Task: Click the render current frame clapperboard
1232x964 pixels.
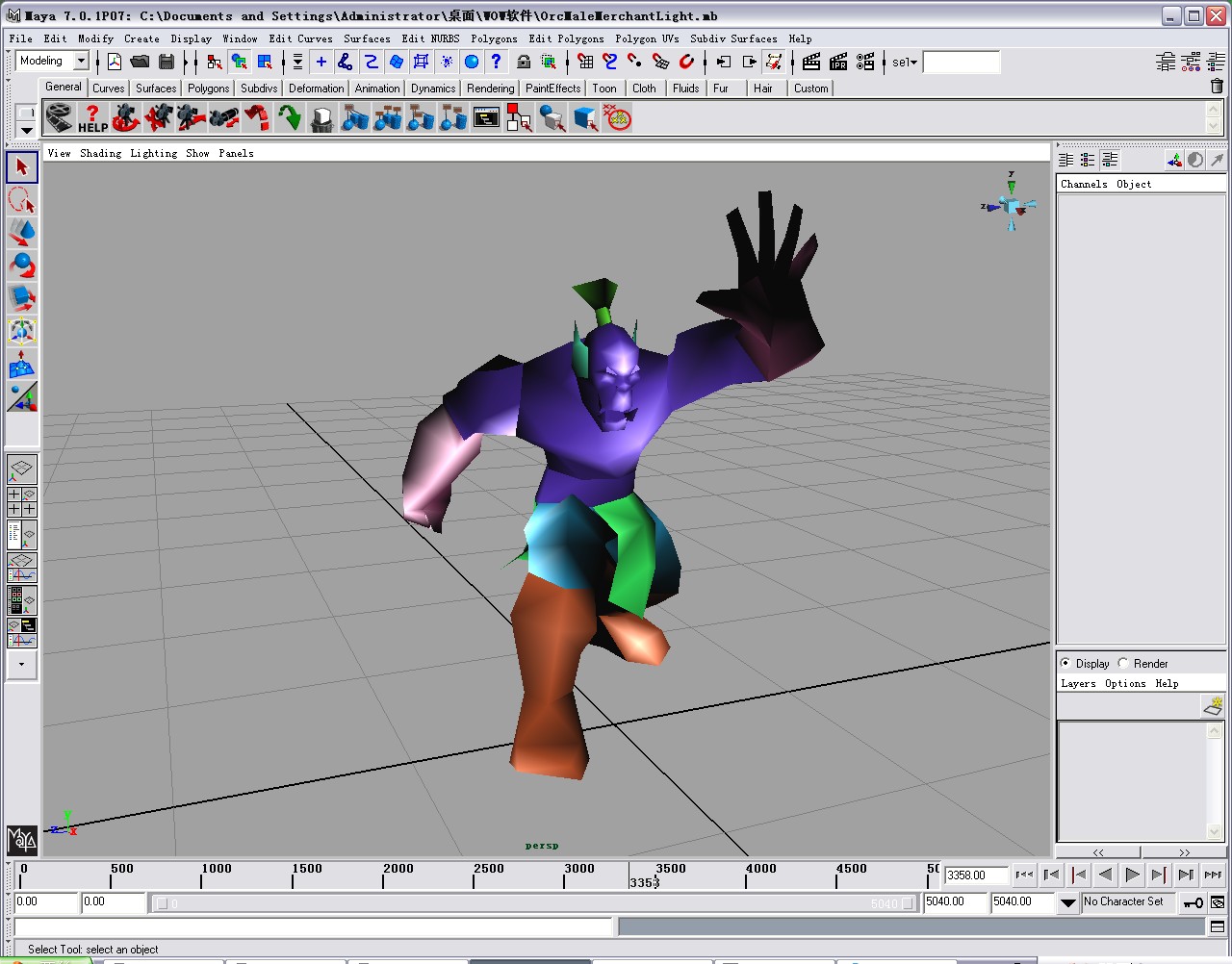Action: (811, 62)
